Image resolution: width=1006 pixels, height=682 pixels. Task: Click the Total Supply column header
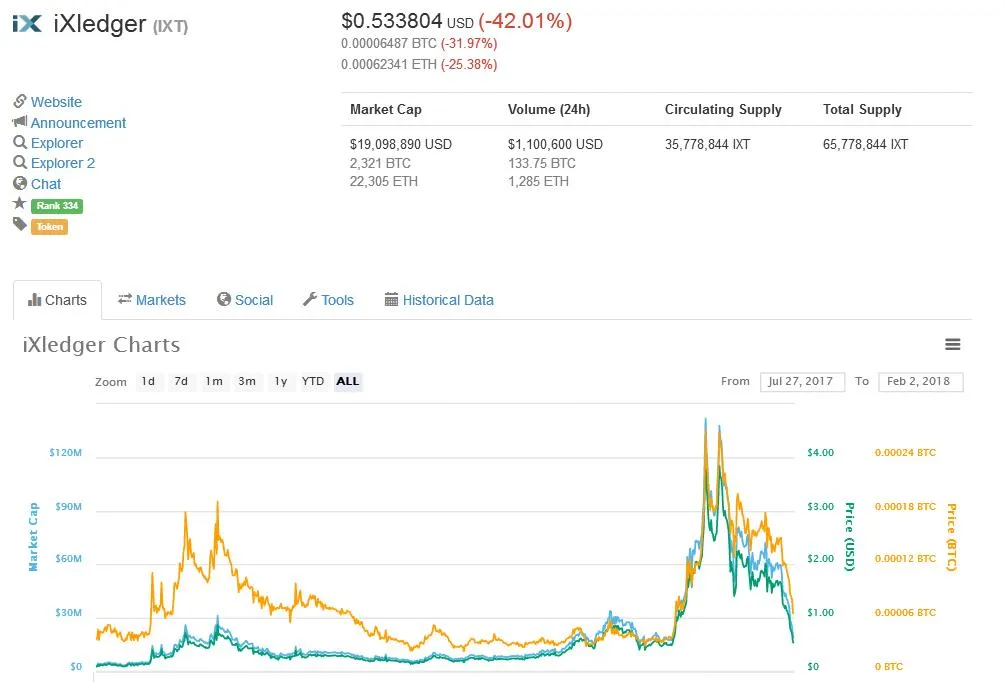pos(862,110)
